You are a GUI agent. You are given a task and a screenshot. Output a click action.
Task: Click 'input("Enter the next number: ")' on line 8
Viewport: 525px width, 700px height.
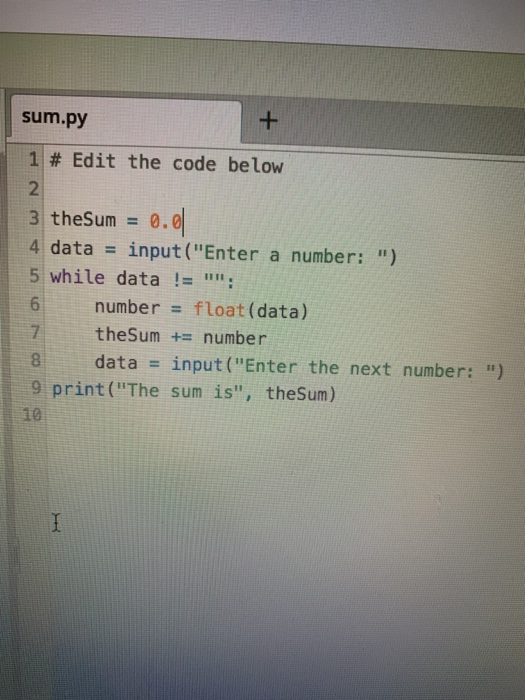(x=338, y=368)
